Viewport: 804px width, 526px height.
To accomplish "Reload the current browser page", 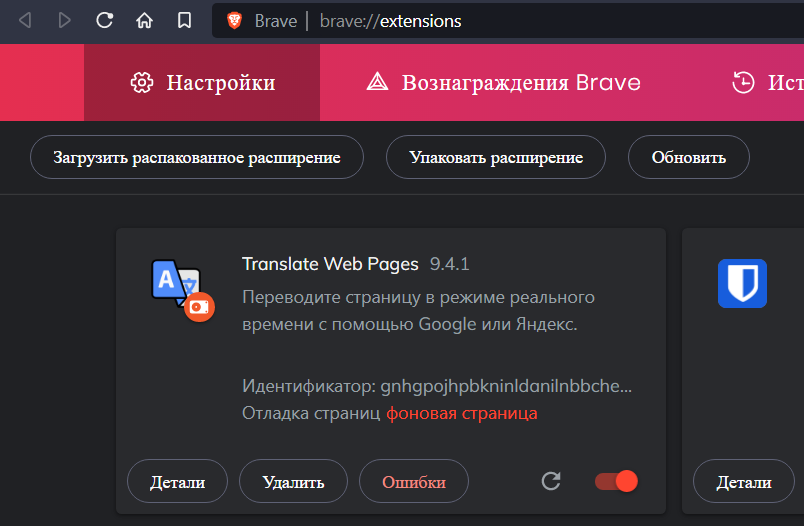I will (x=105, y=21).
